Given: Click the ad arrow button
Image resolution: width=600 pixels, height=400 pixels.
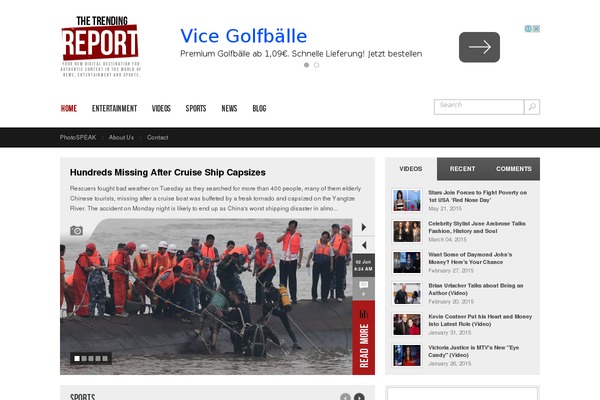Looking at the screenshot, I should [x=479, y=47].
